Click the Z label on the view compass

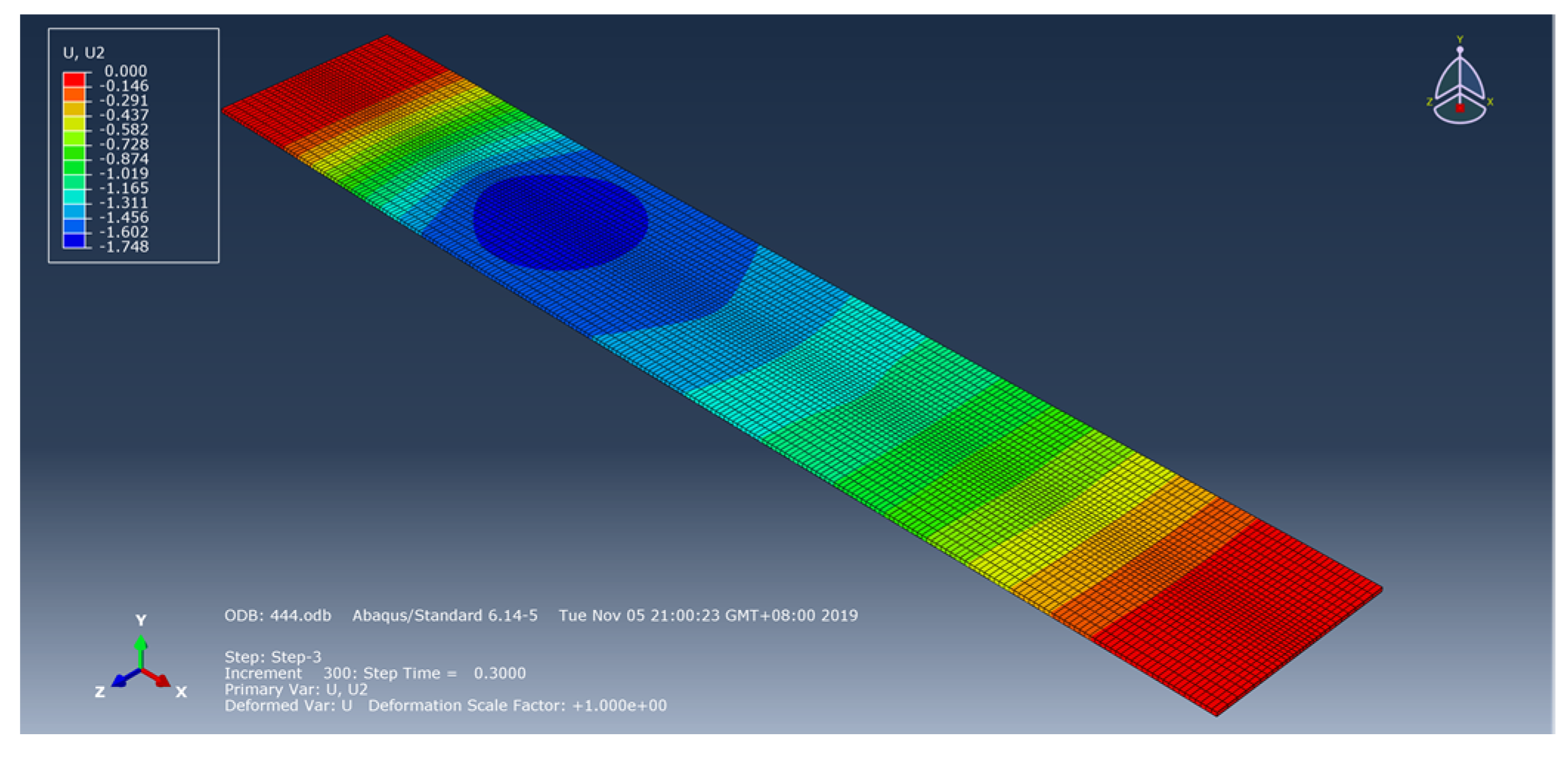(x=1429, y=102)
